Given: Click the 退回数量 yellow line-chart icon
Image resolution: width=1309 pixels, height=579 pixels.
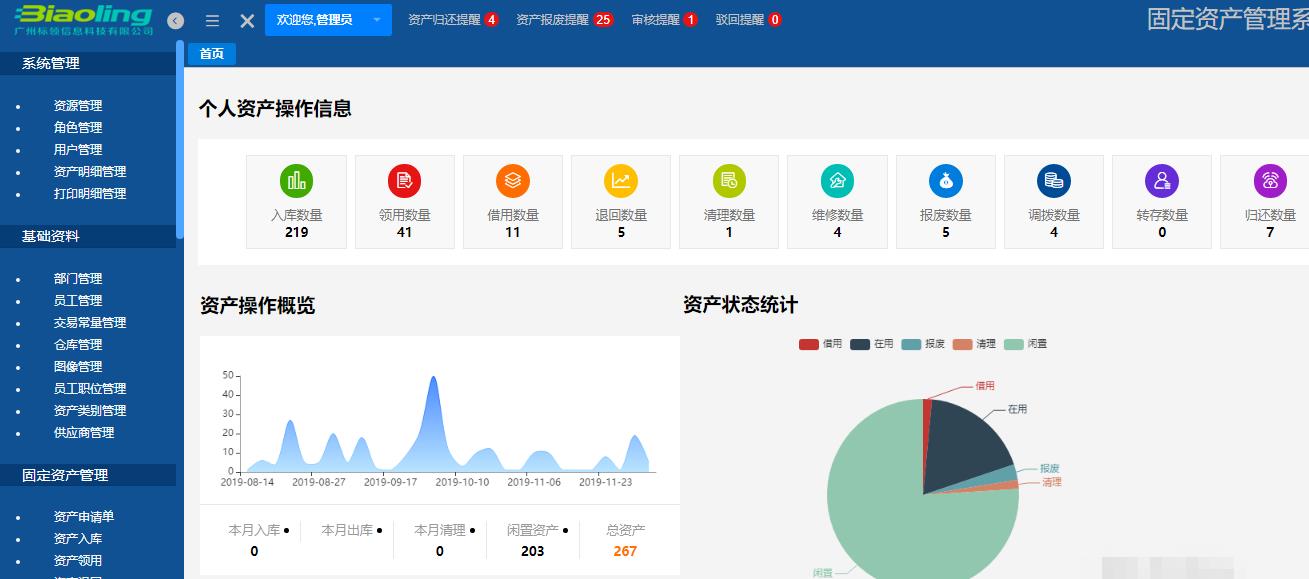Looking at the screenshot, I should [x=621, y=183].
